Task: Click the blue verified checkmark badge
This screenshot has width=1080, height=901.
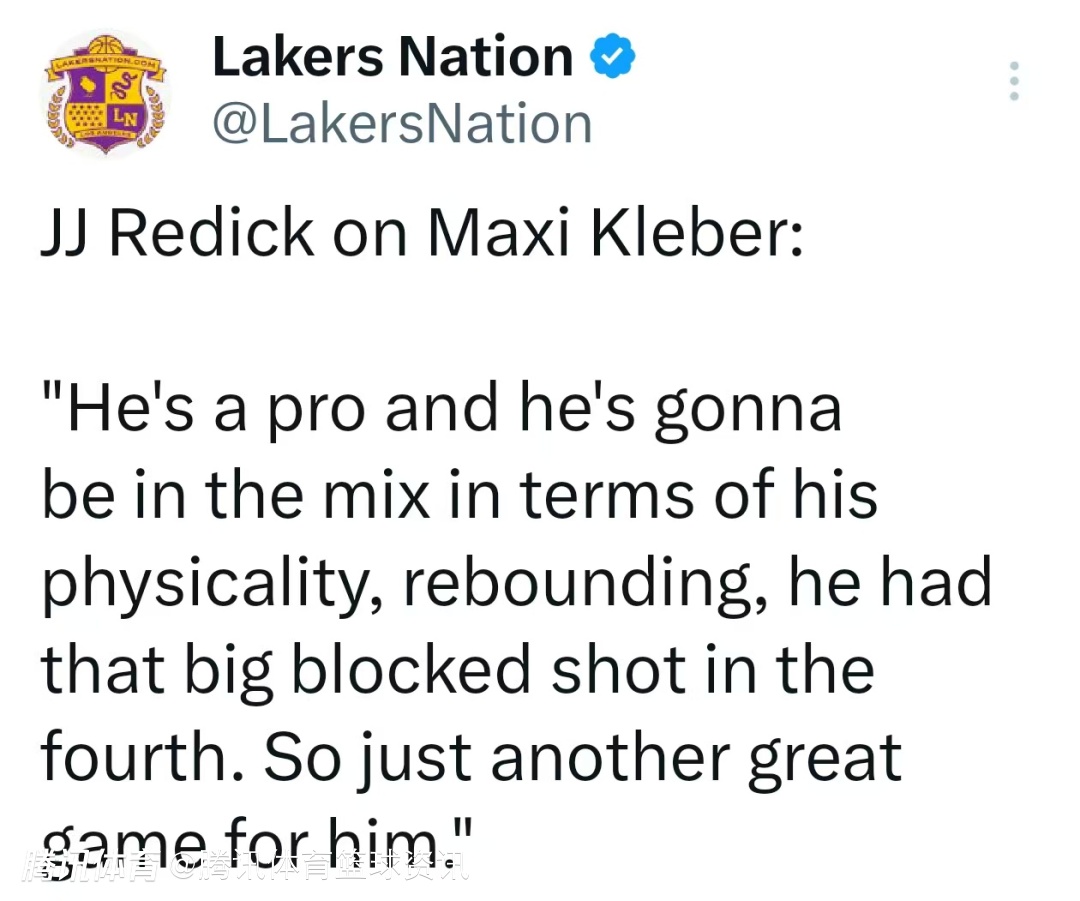Action: (x=612, y=58)
